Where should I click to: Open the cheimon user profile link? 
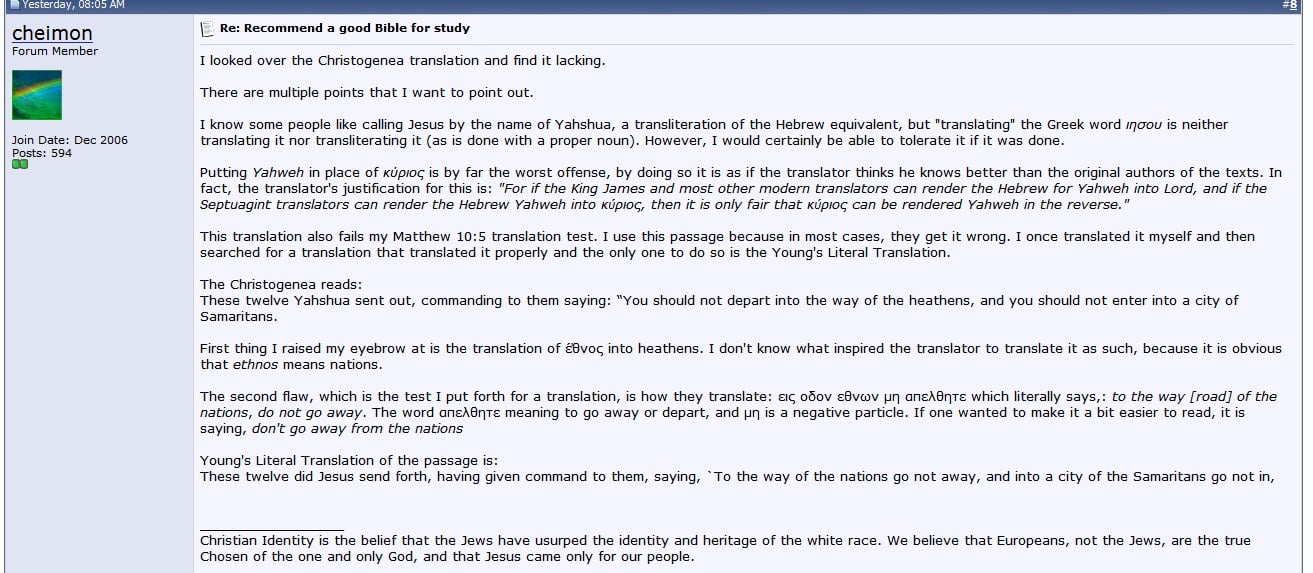pos(52,34)
